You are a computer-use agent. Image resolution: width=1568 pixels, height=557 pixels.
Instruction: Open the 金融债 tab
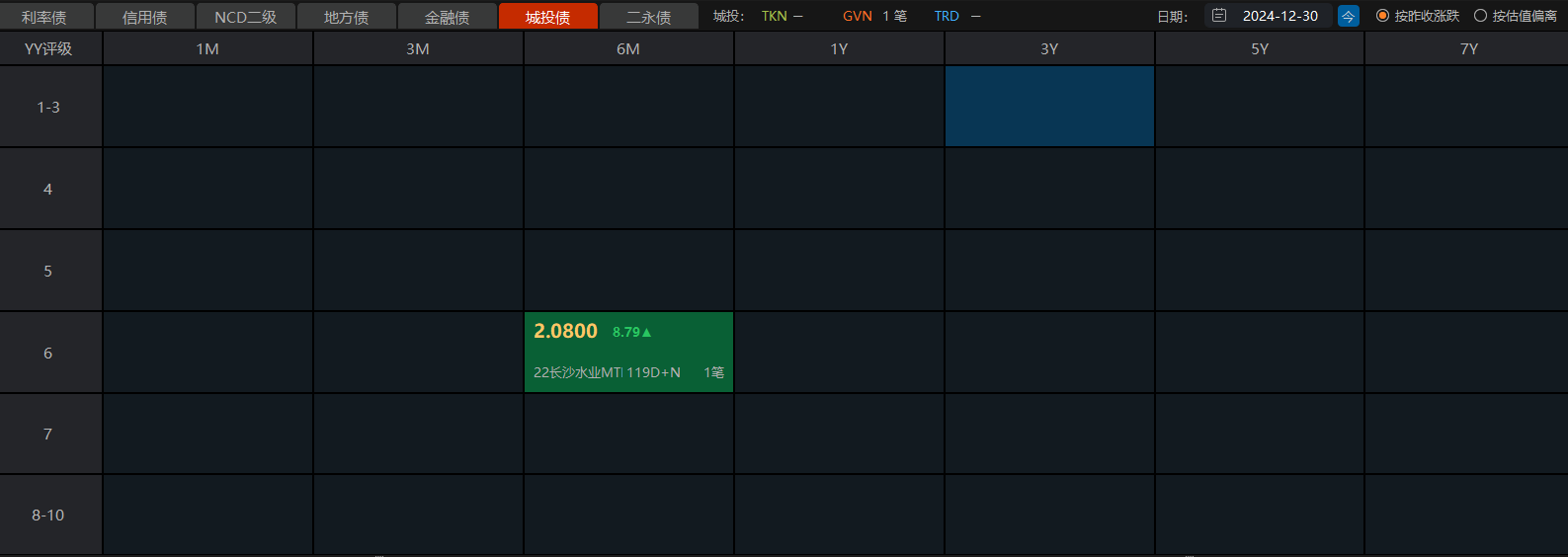(447, 17)
